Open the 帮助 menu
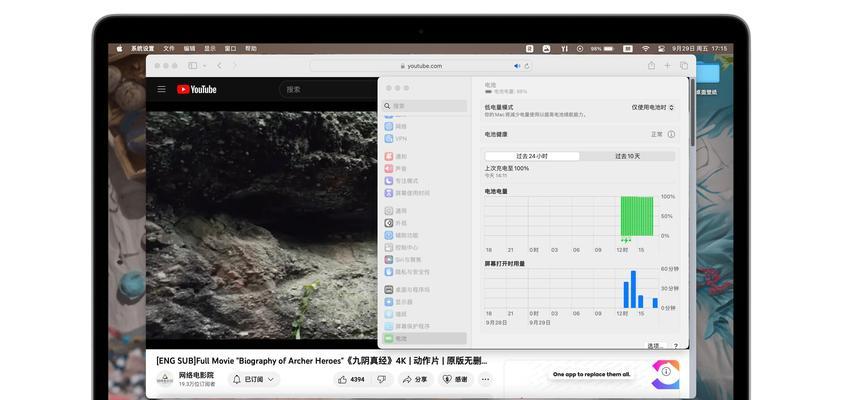 (251, 48)
